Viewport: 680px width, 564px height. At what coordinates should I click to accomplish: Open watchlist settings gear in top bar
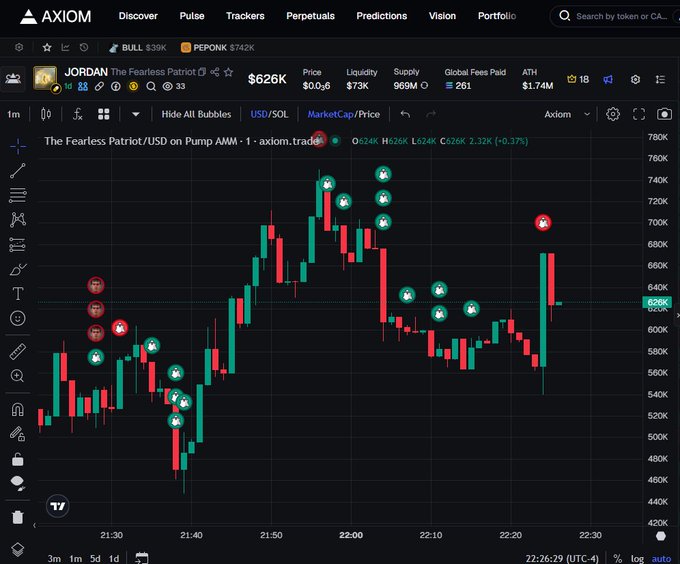click(x=19, y=47)
